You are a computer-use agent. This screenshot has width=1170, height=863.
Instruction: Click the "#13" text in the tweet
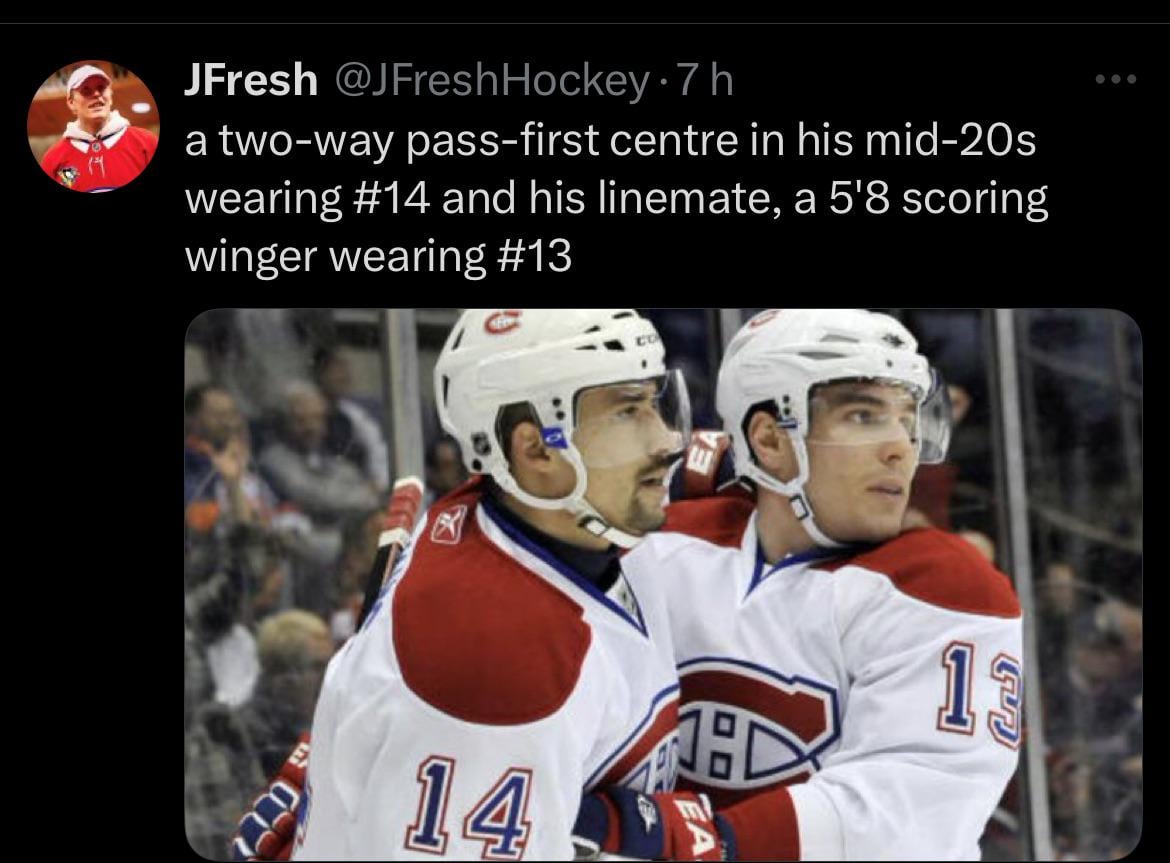pyautogui.click(x=532, y=256)
